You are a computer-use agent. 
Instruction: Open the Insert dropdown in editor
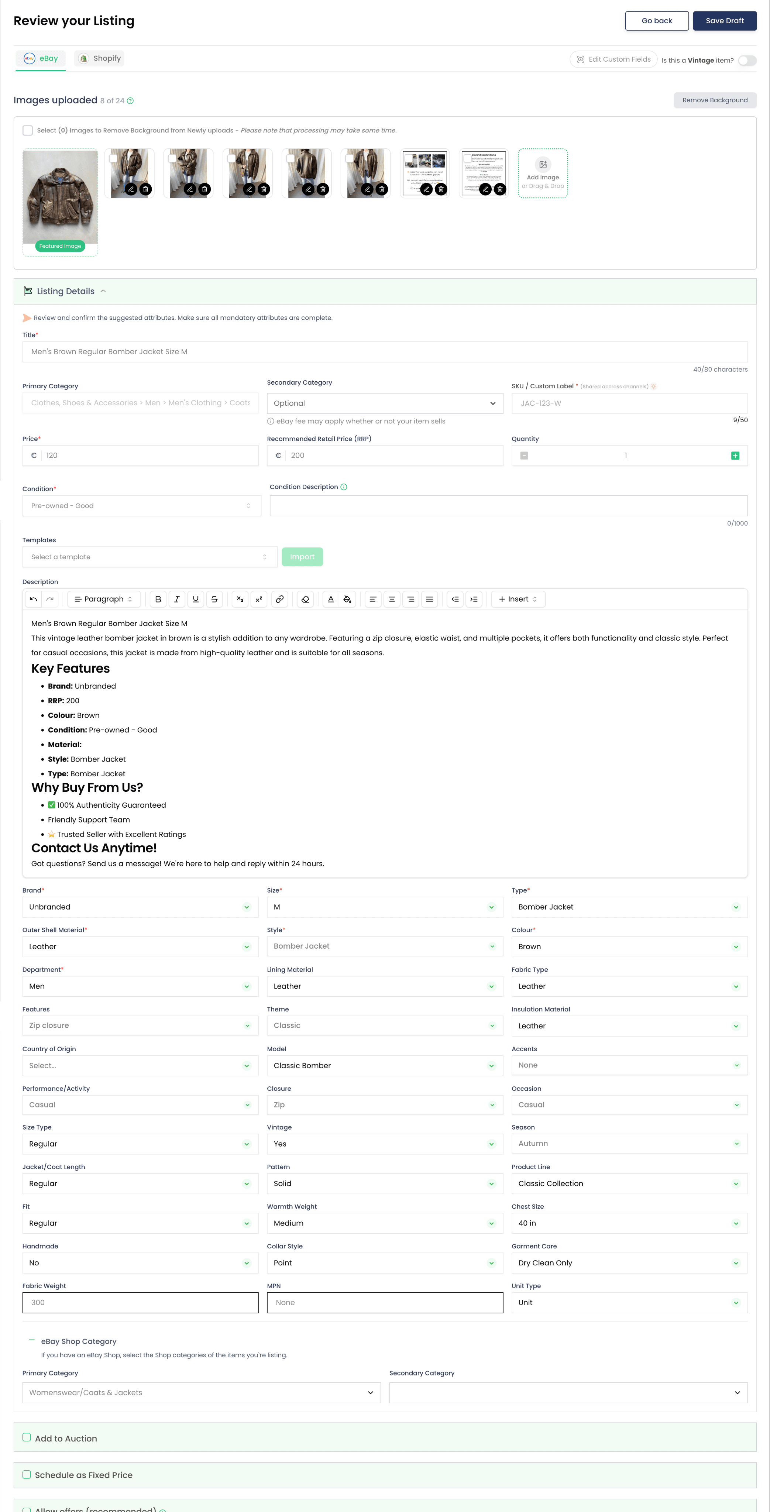(518, 599)
